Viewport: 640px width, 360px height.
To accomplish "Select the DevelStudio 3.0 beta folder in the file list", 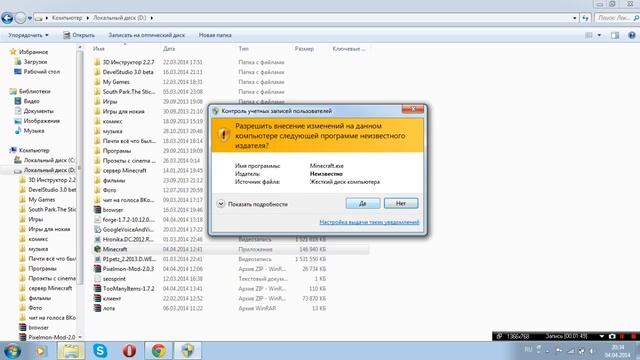I will (128, 72).
